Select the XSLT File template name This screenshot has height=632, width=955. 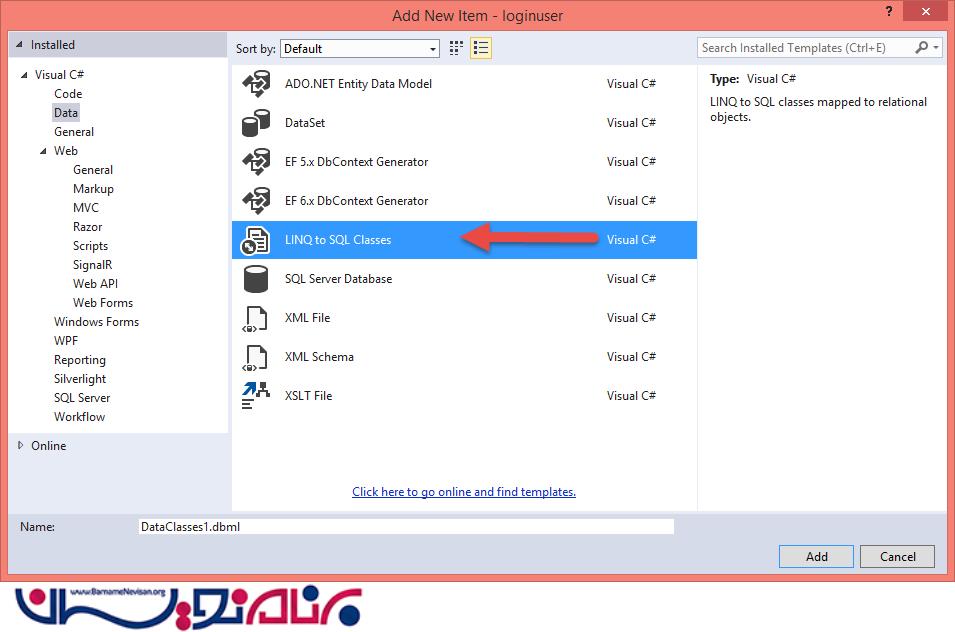[x=308, y=396]
